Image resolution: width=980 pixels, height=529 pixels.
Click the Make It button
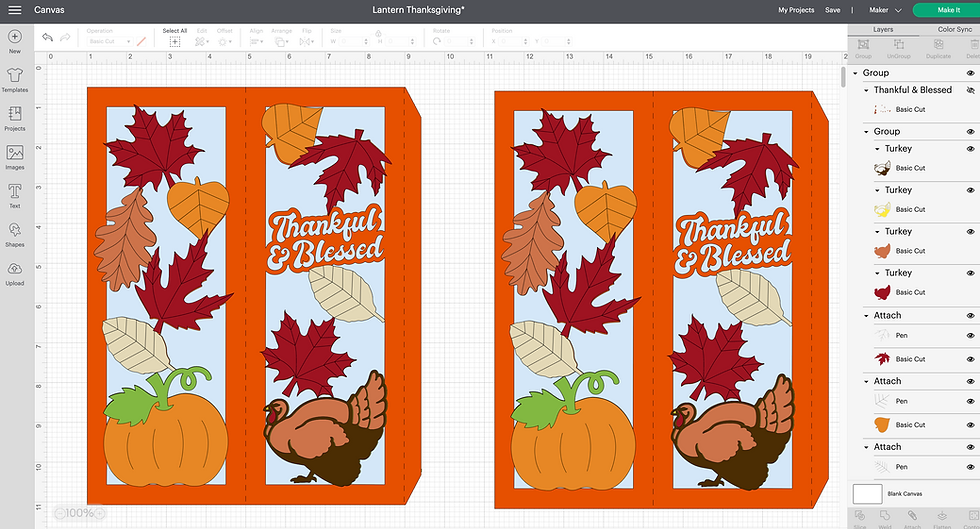pyautogui.click(x=948, y=10)
